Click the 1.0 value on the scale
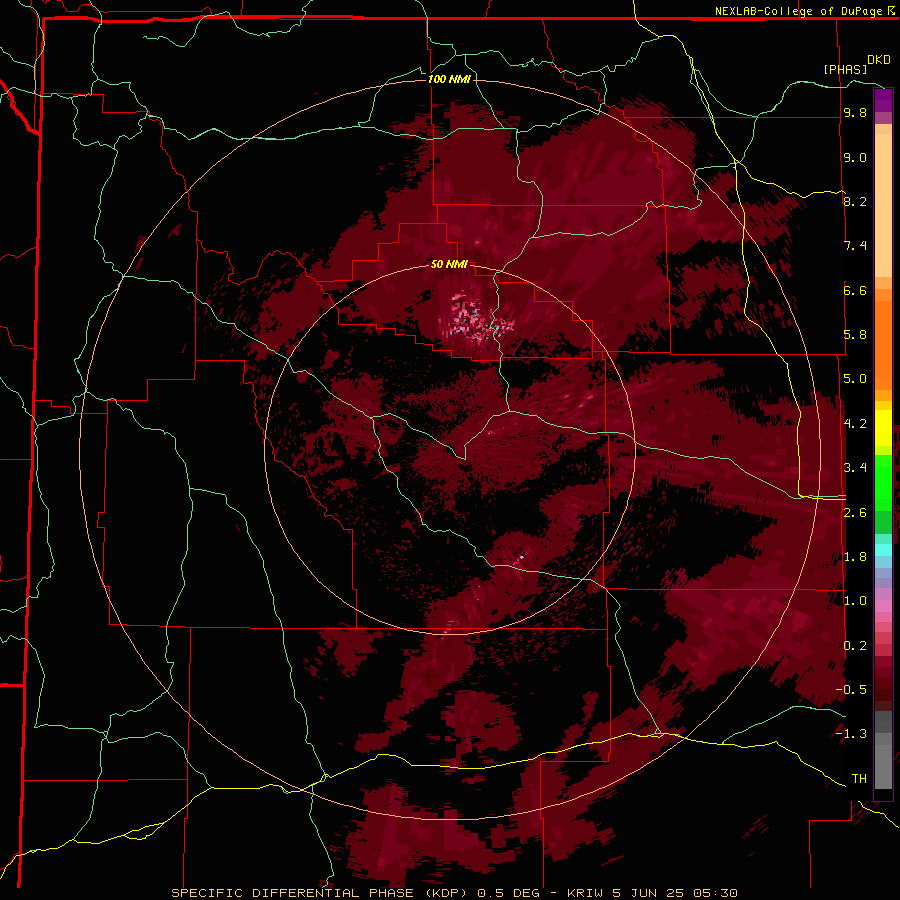The width and height of the screenshot is (900, 900). coord(855,601)
